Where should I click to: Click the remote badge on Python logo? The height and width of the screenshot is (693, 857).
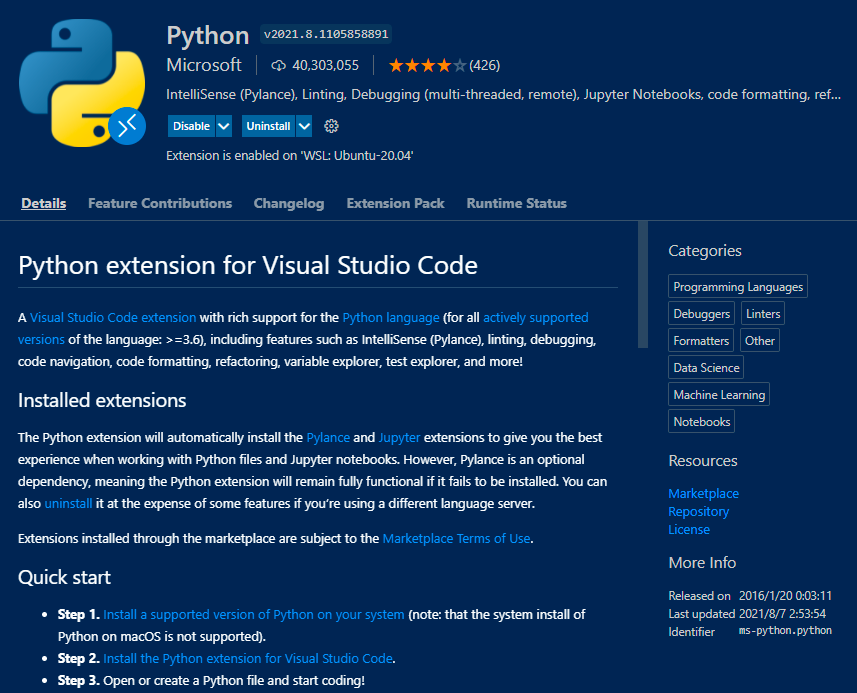pyautogui.click(x=128, y=126)
